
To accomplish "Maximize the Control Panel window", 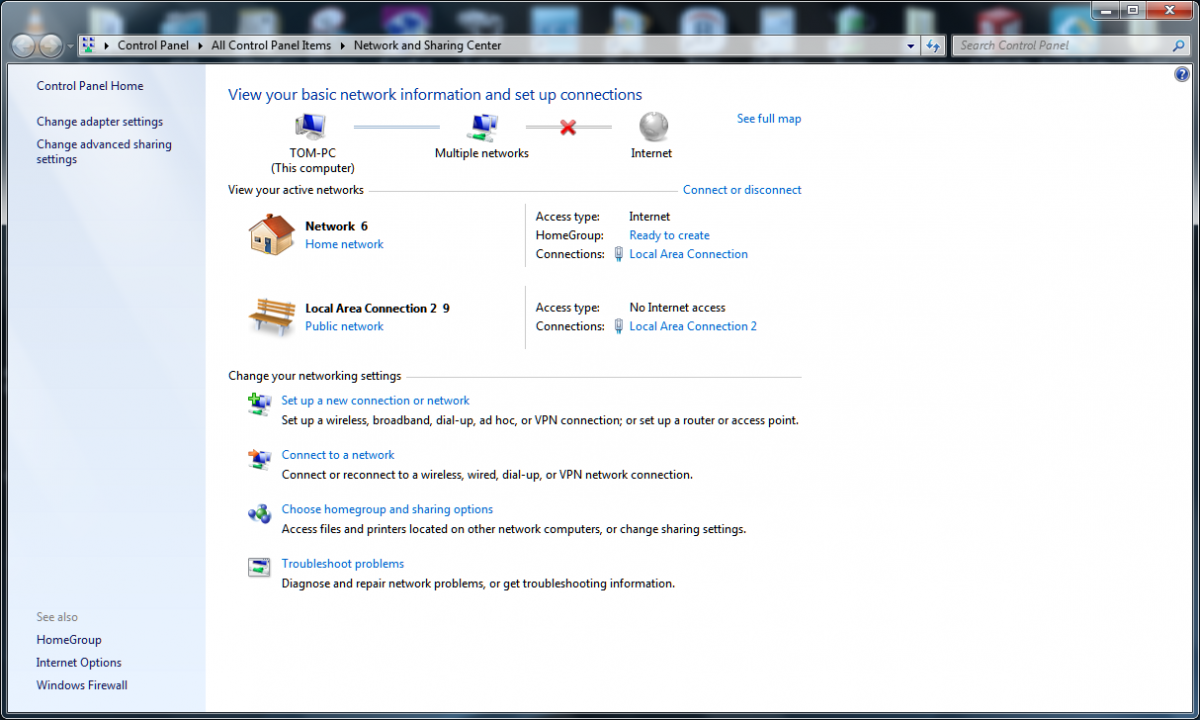I will point(1132,9).
